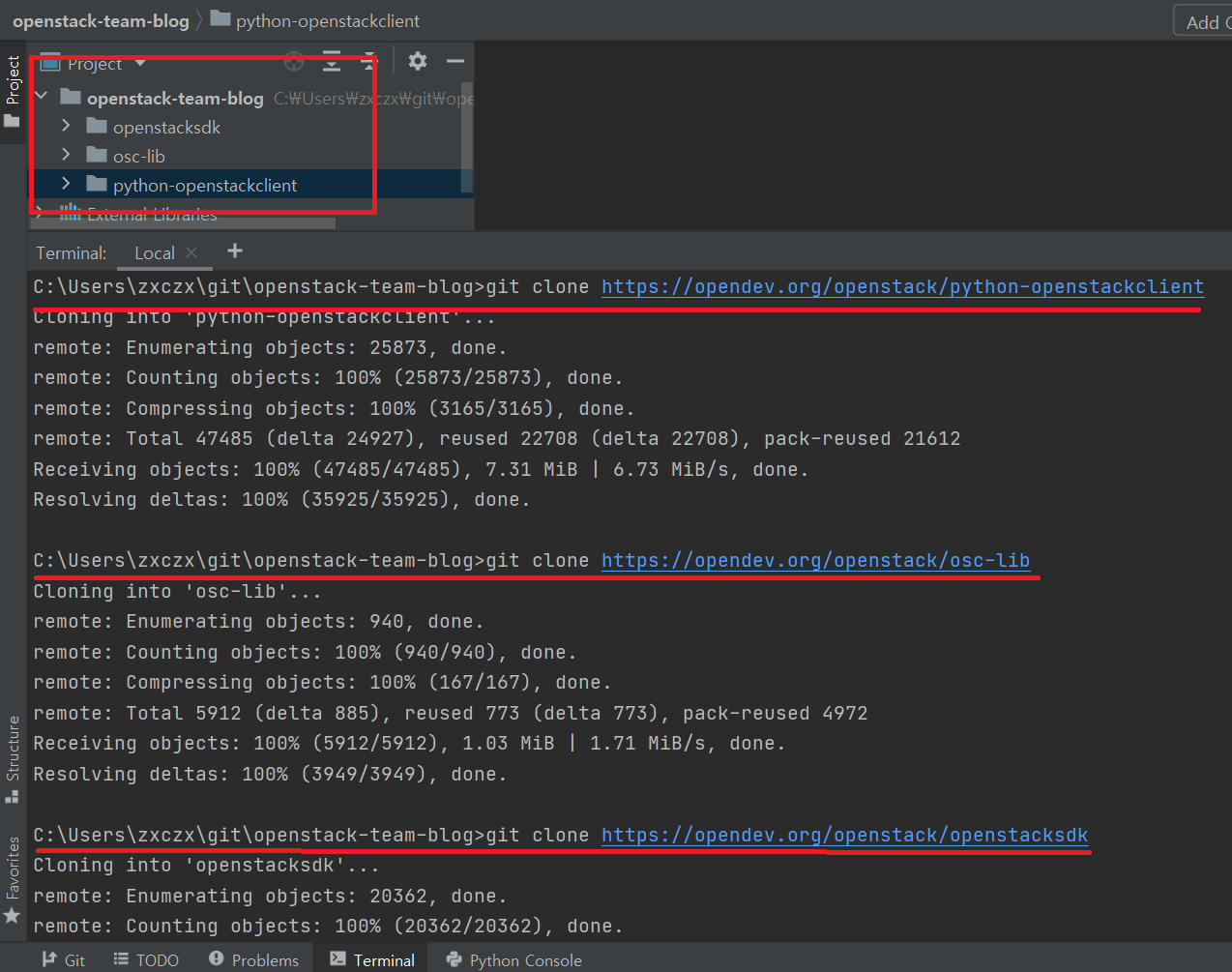Collapse the openstack-team-blog root folder arrow
The image size is (1232, 972).
[42, 96]
